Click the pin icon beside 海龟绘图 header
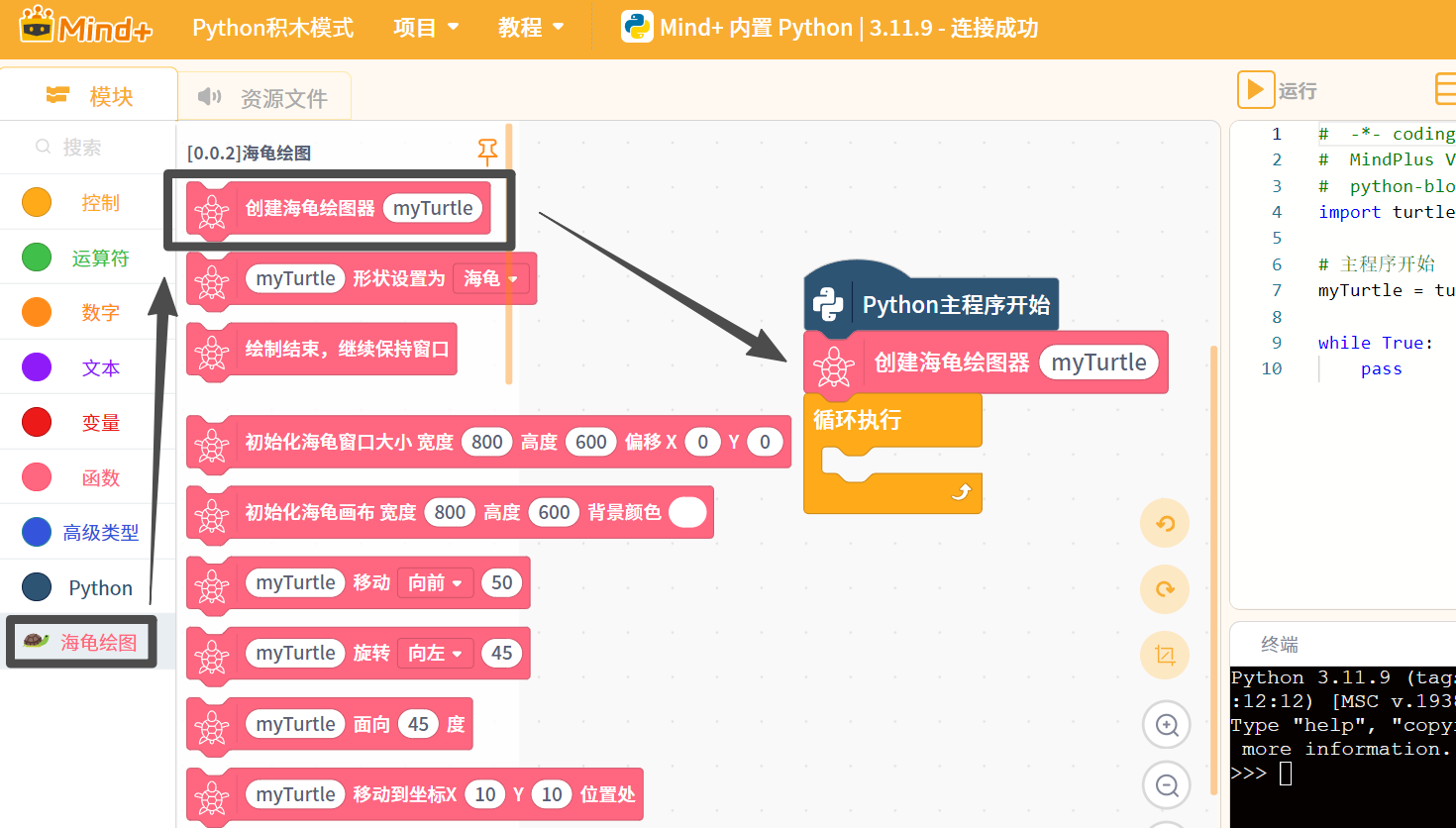Viewport: 1456px width, 828px height. pos(487,152)
